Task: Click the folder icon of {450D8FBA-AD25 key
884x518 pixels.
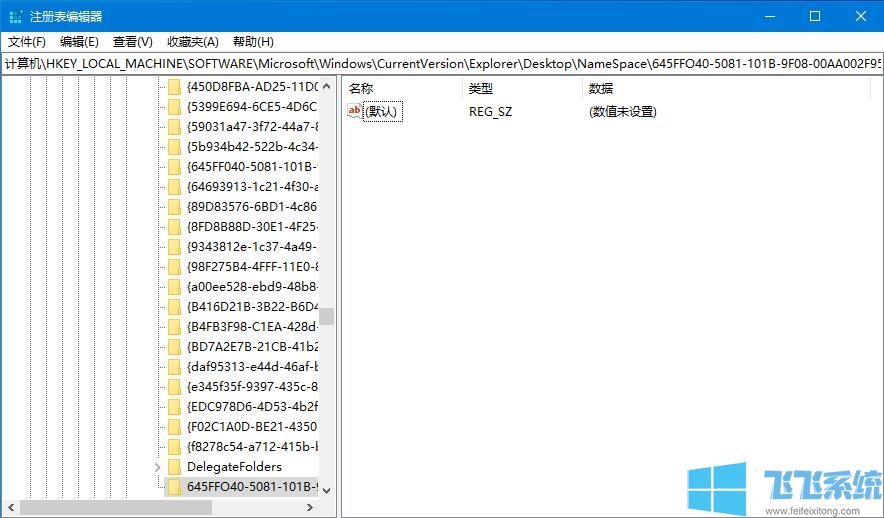Action: pyautogui.click(x=174, y=87)
